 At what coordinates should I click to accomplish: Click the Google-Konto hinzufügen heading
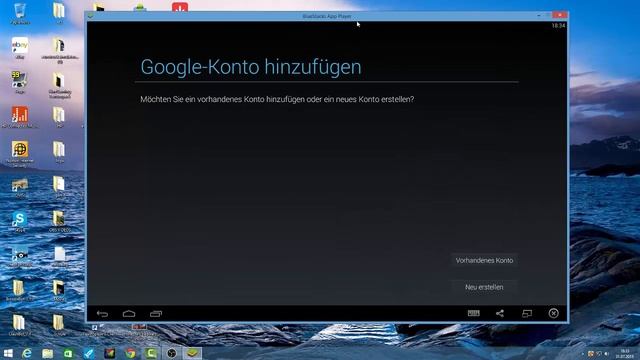click(x=251, y=67)
